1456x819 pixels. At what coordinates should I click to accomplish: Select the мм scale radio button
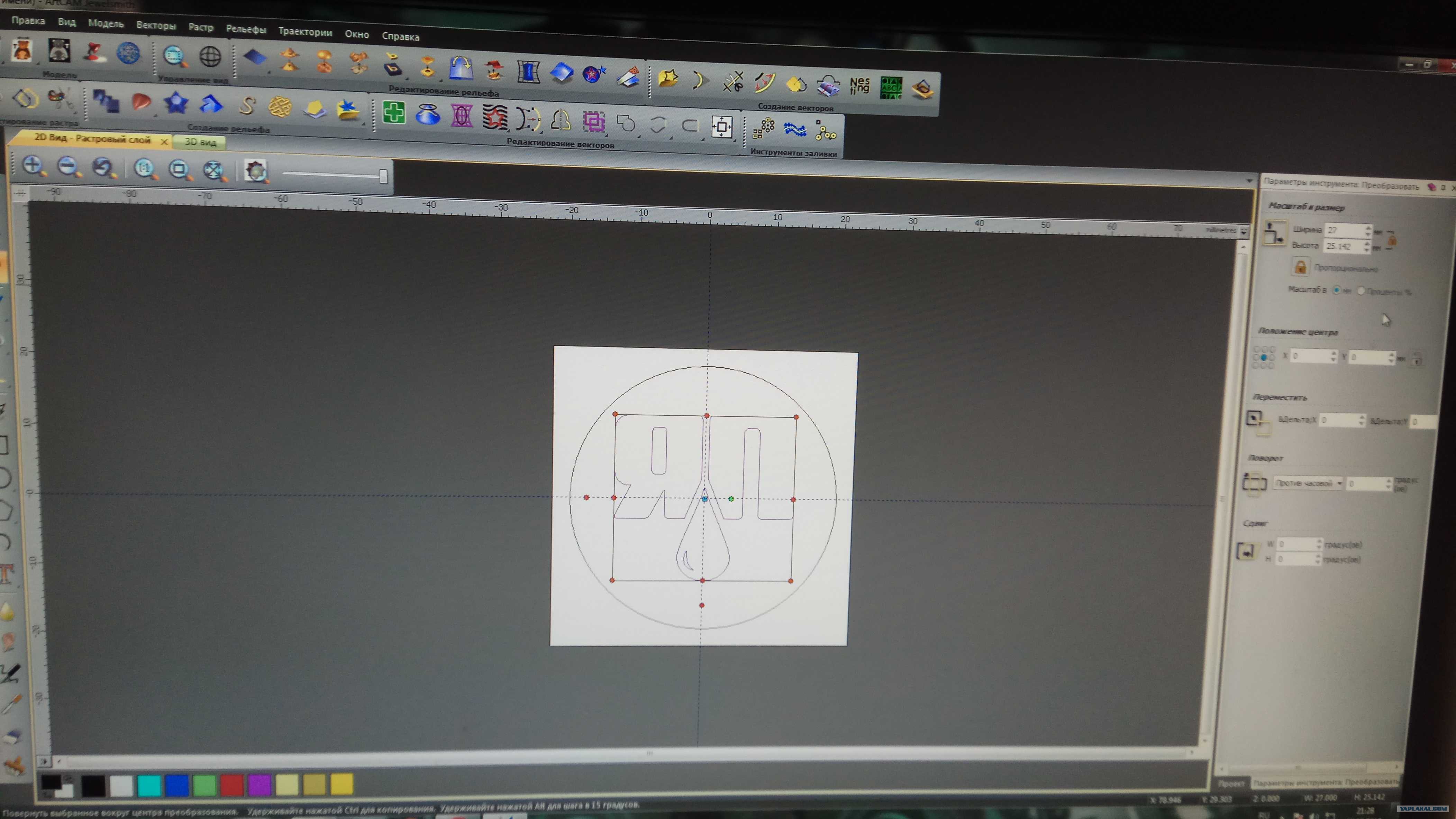(1336, 290)
